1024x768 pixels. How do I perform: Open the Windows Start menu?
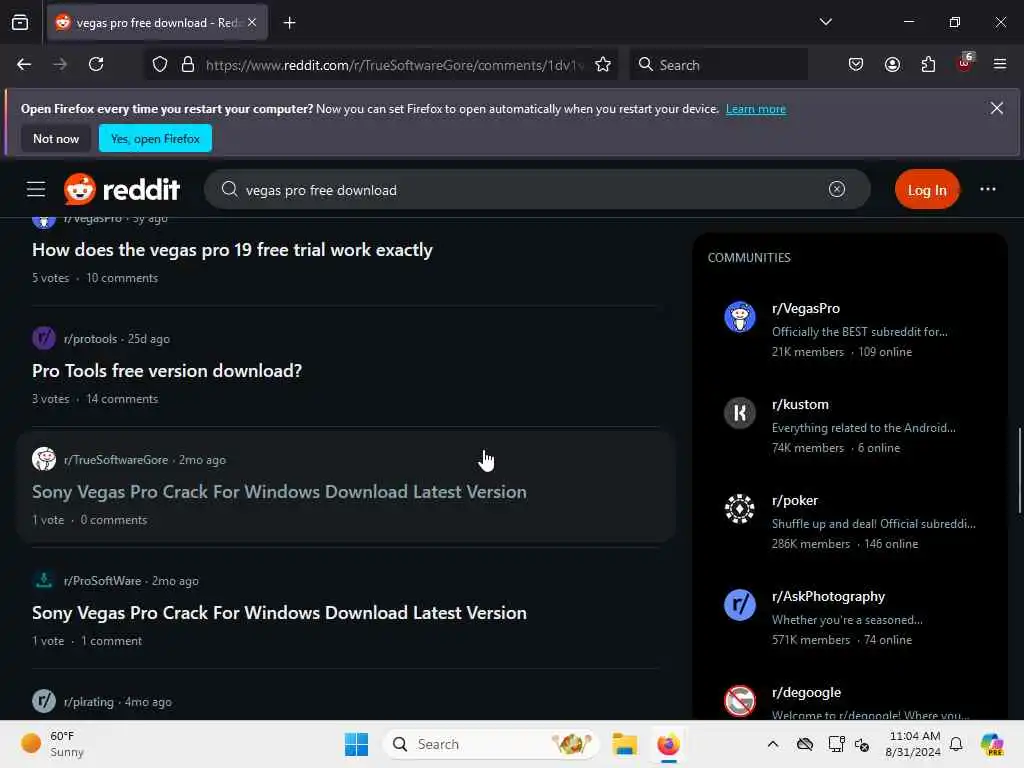[356, 744]
